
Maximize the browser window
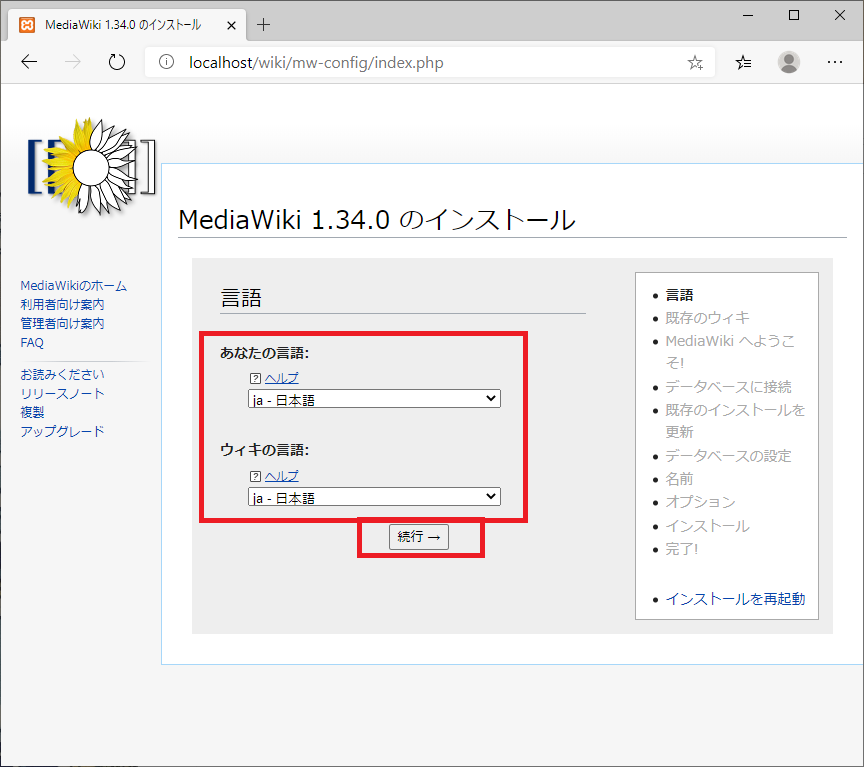[x=793, y=15]
